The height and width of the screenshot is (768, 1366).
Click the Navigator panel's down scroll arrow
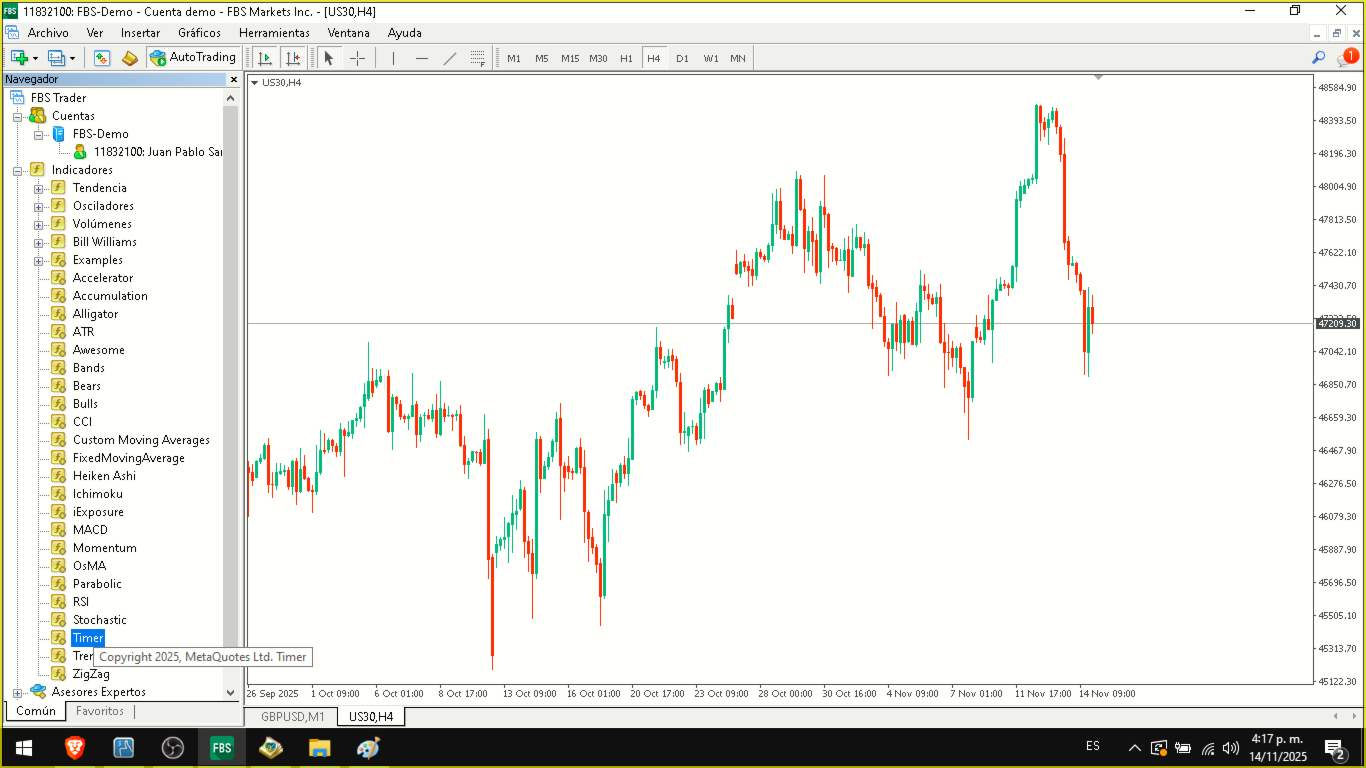pos(231,692)
